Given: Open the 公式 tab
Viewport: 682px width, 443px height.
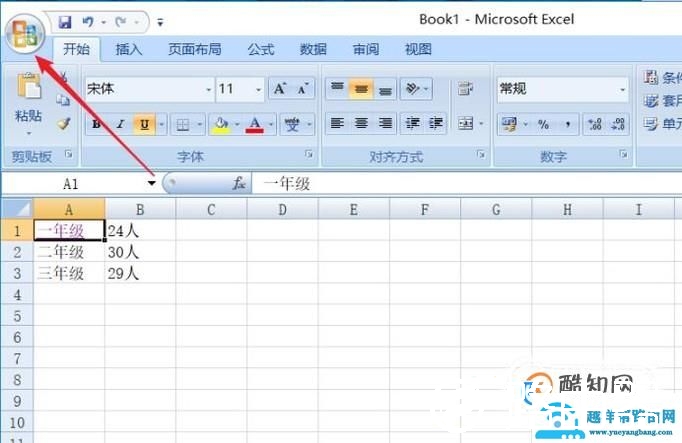Looking at the screenshot, I should pyautogui.click(x=261, y=49).
